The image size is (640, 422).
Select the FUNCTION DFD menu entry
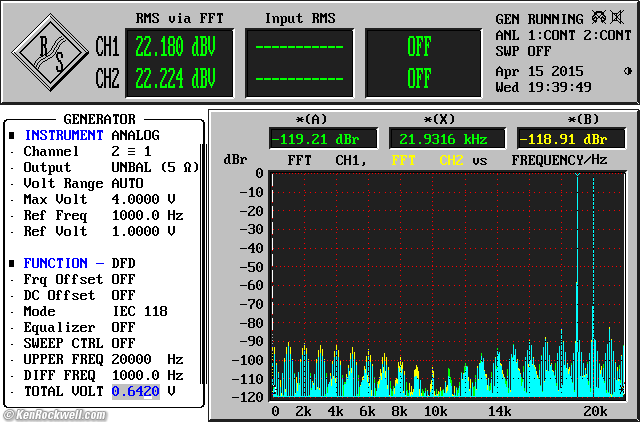click(x=123, y=263)
